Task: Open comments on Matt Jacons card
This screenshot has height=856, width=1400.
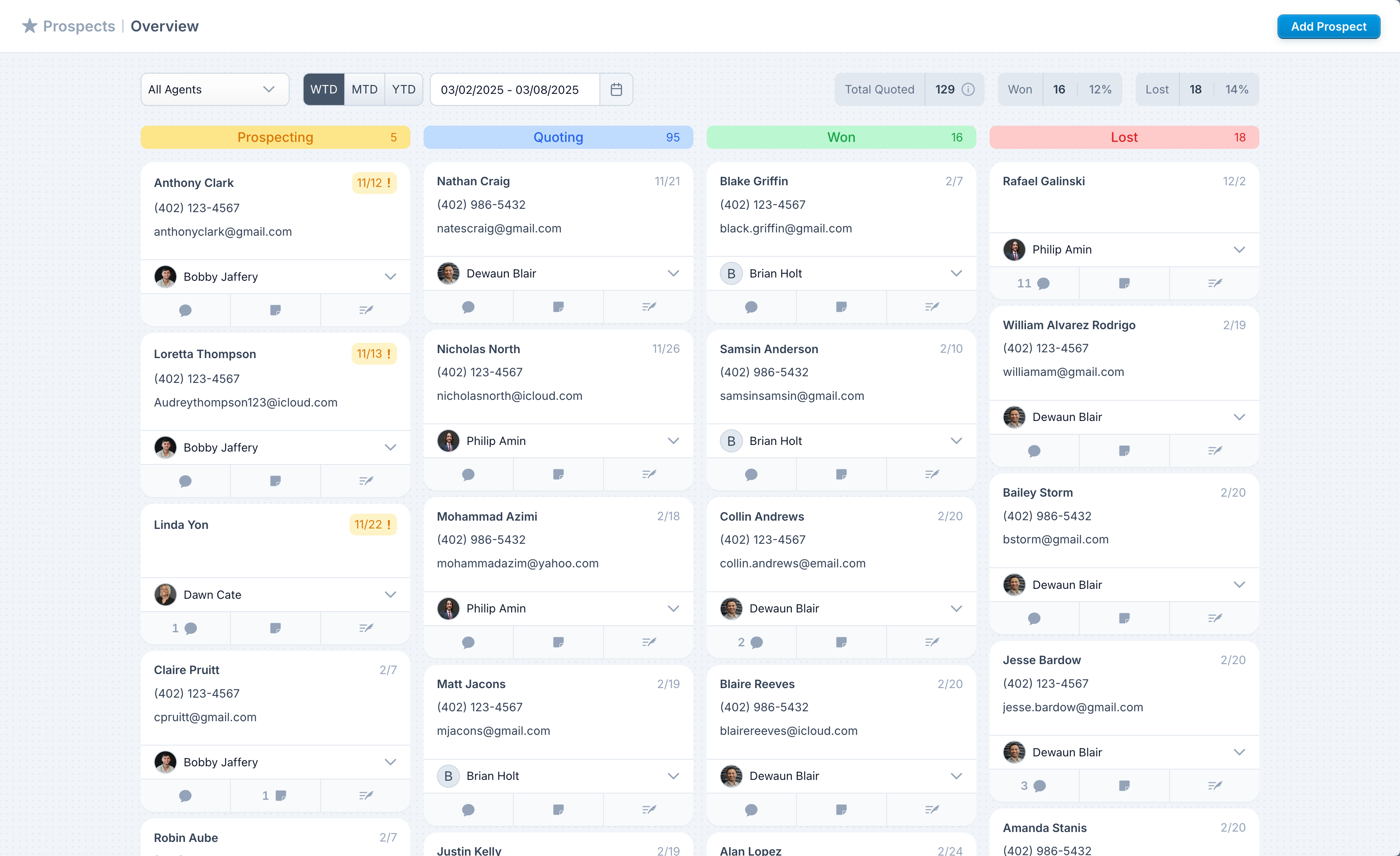Action: [x=468, y=810]
